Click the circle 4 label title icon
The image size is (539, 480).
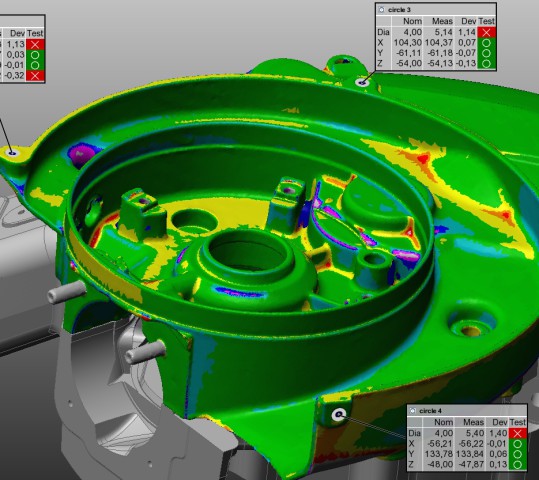[413, 411]
